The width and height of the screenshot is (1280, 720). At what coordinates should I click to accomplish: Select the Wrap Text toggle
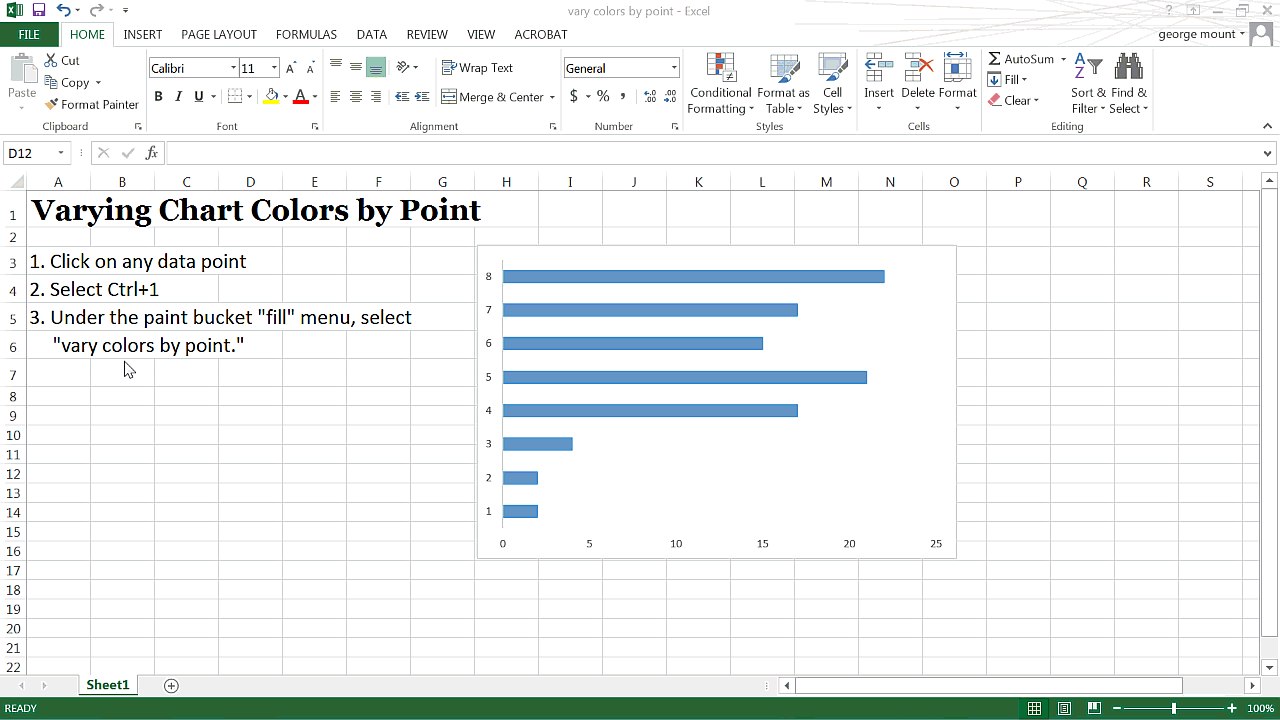coord(478,67)
